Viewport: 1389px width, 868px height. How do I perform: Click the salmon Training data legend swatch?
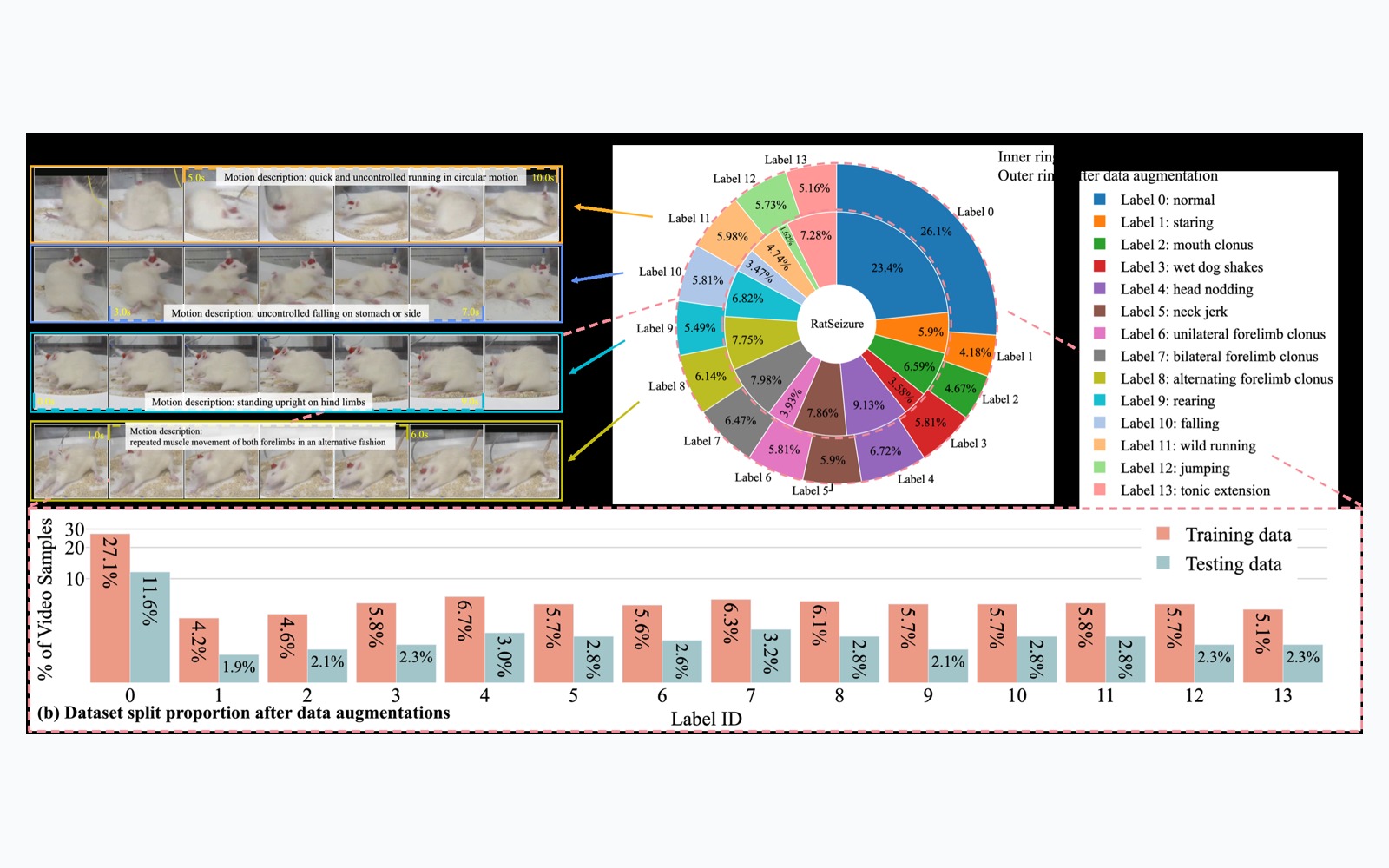coord(1163,534)
